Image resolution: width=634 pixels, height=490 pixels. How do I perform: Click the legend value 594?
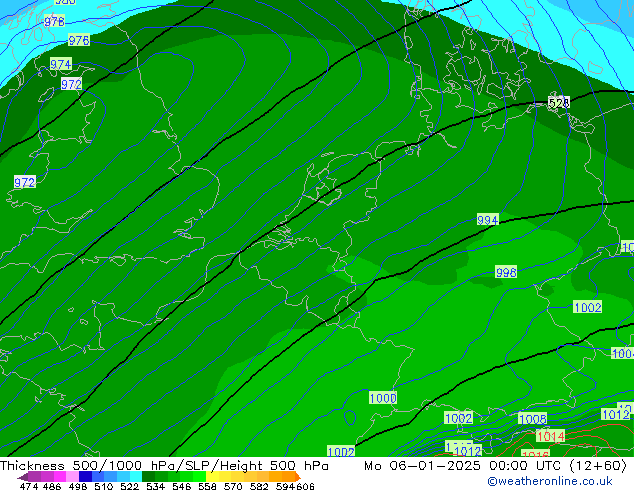point(285,486)
